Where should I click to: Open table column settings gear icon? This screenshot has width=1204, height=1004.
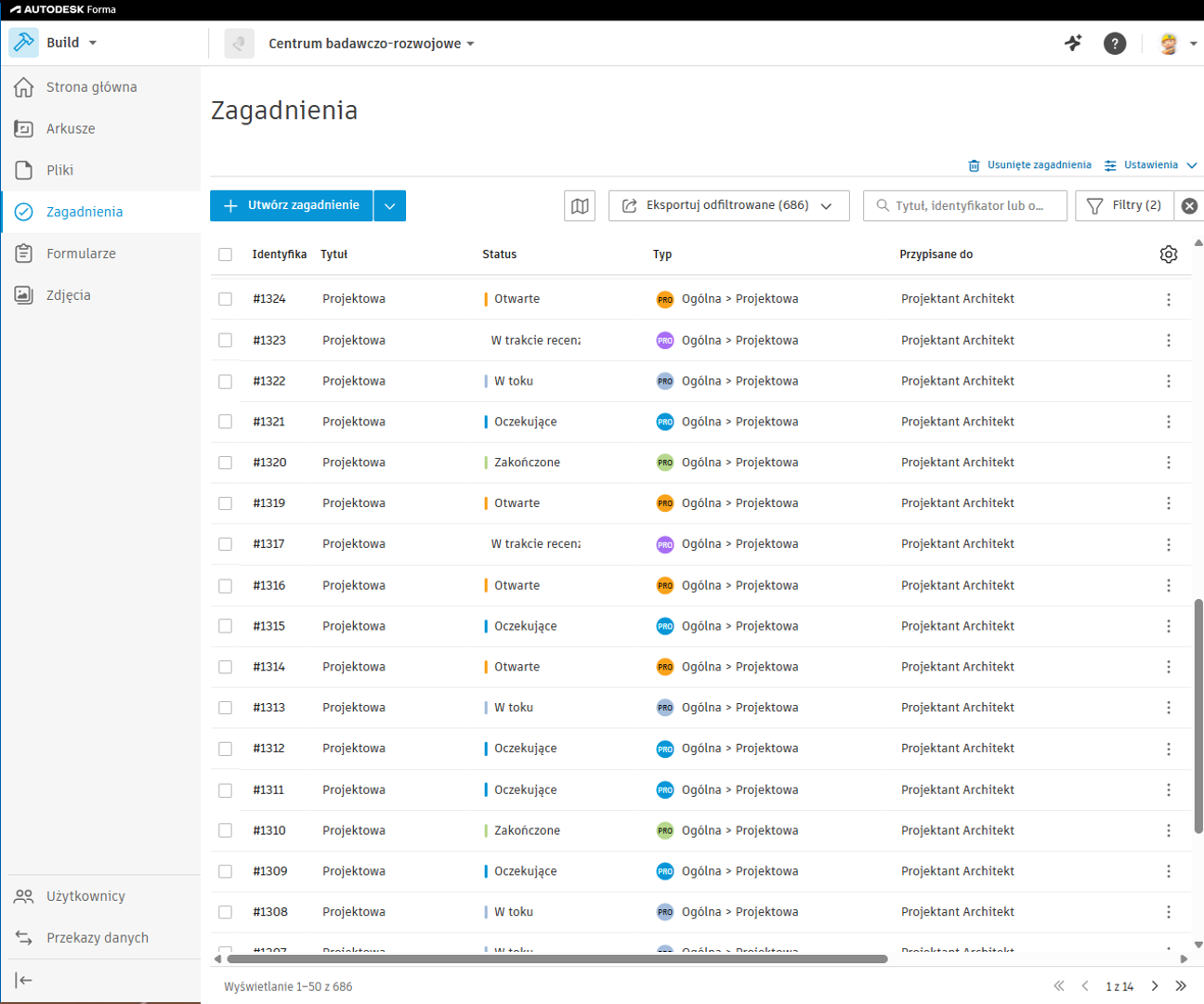[x=1169, y=254]
